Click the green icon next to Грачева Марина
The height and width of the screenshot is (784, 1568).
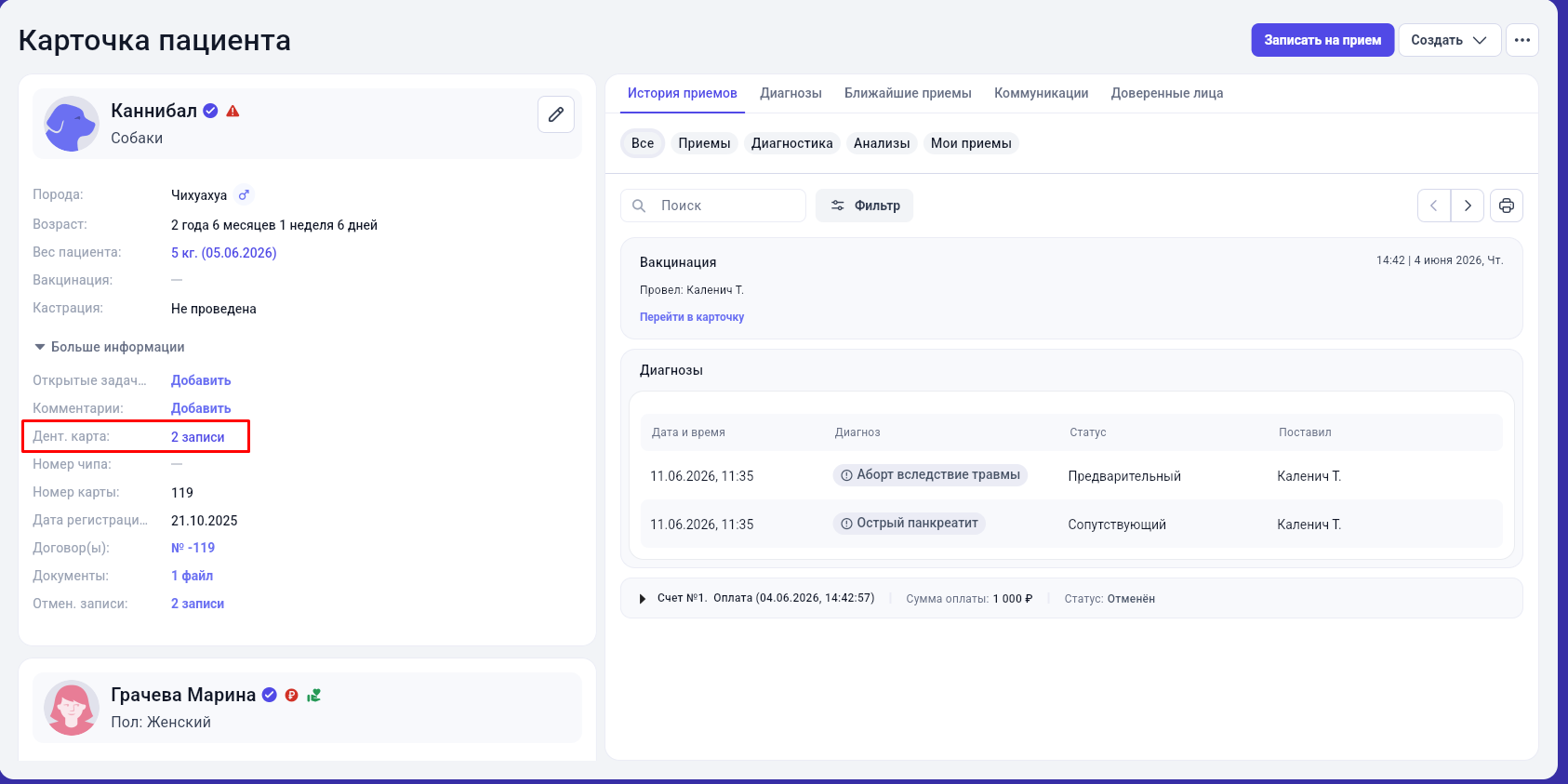[x=314, y=695]
